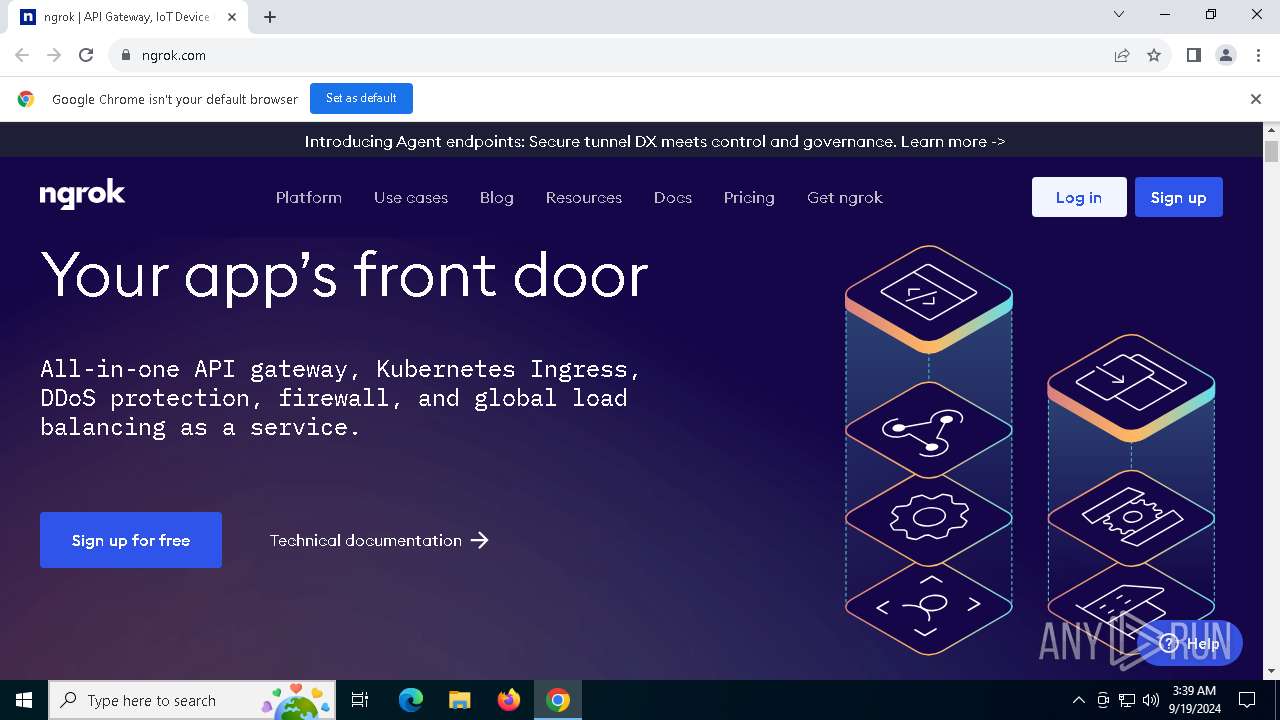Screen dimensions: 1280x720
Task: Open the Chrome three-dot menu
Action: click(1258, 55)
